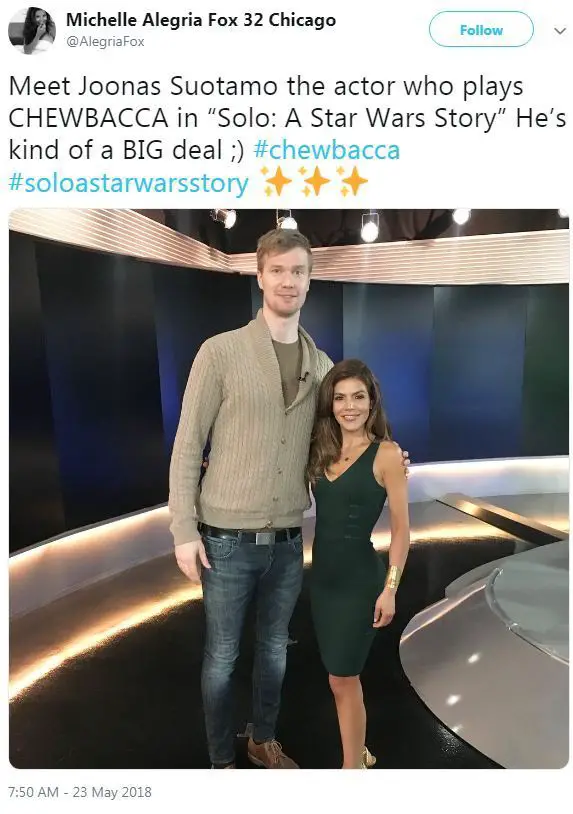Click the date 23 May 2018
This screenshot has height=814, width=573.
112,792
